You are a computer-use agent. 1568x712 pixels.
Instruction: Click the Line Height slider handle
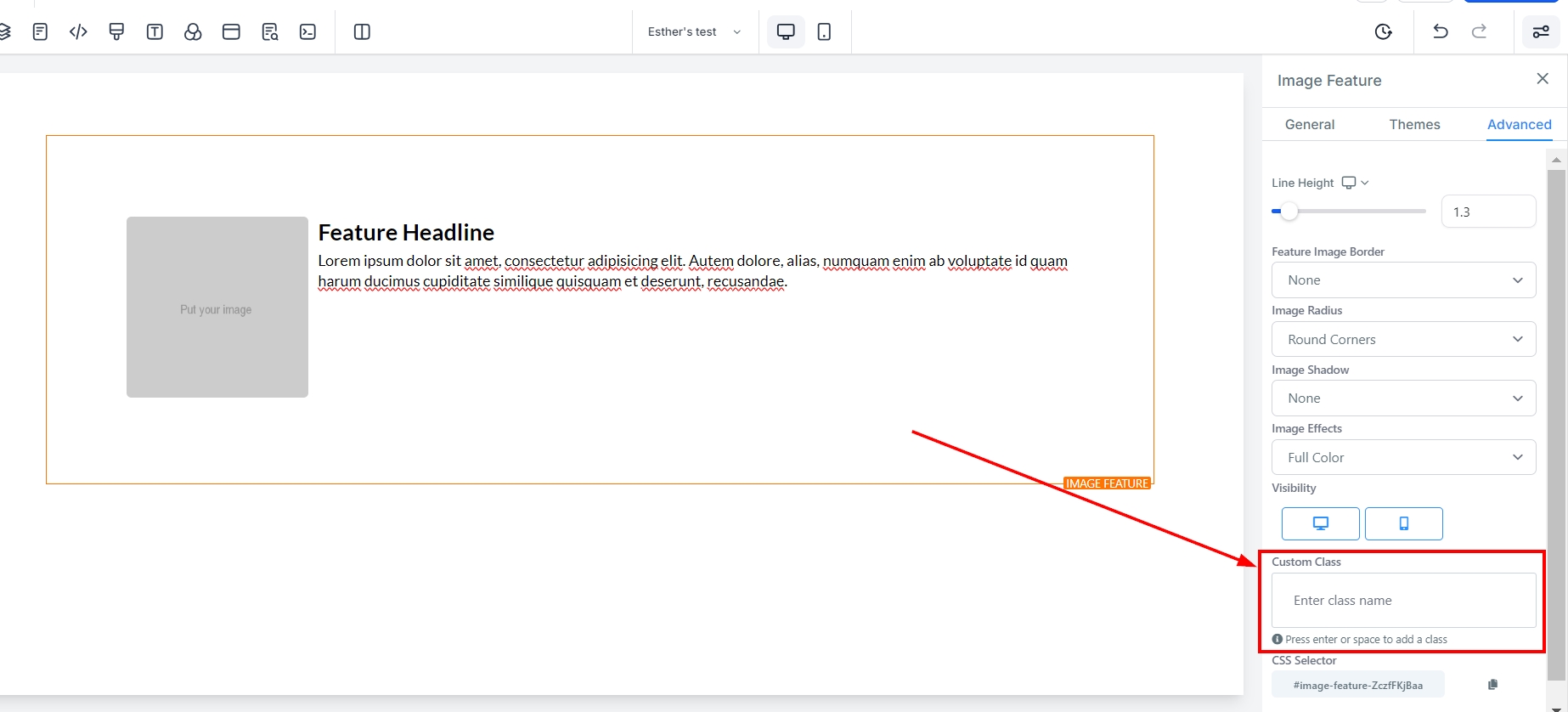[1289, 212]
